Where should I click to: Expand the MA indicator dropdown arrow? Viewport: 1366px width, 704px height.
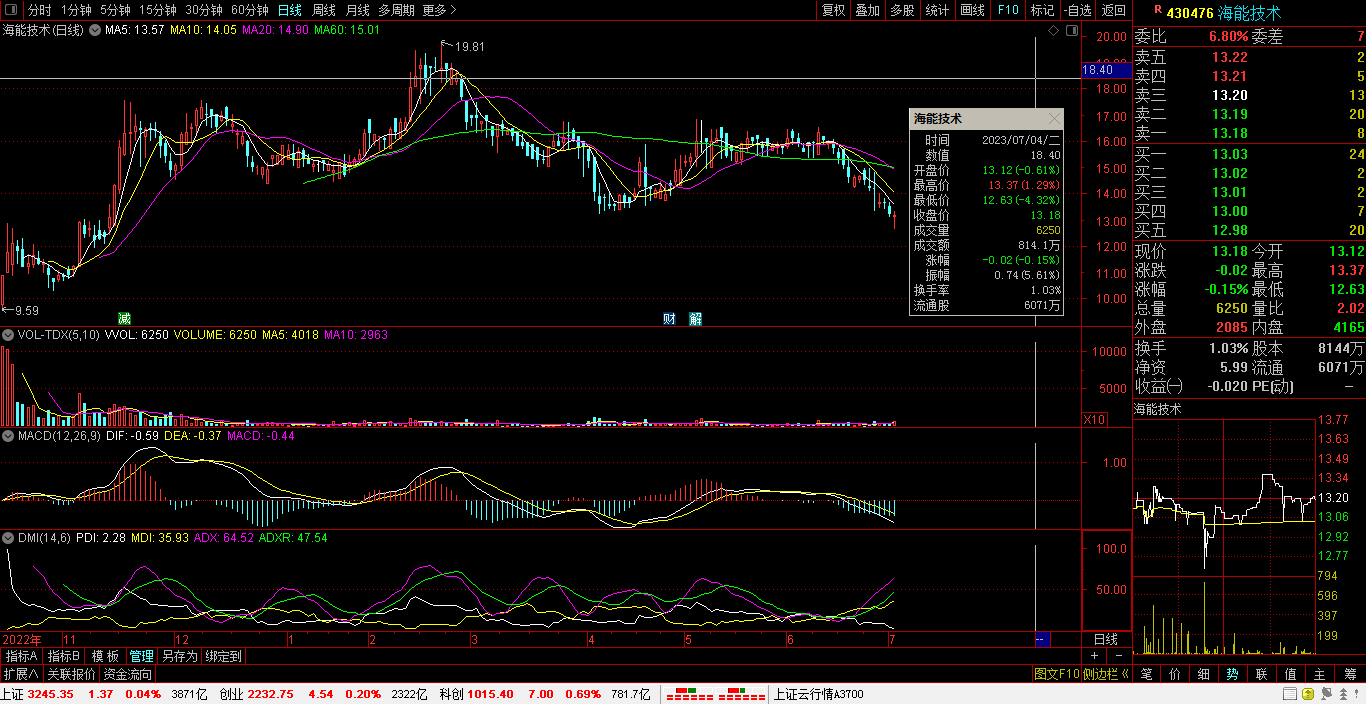click(x=96, y=30)
